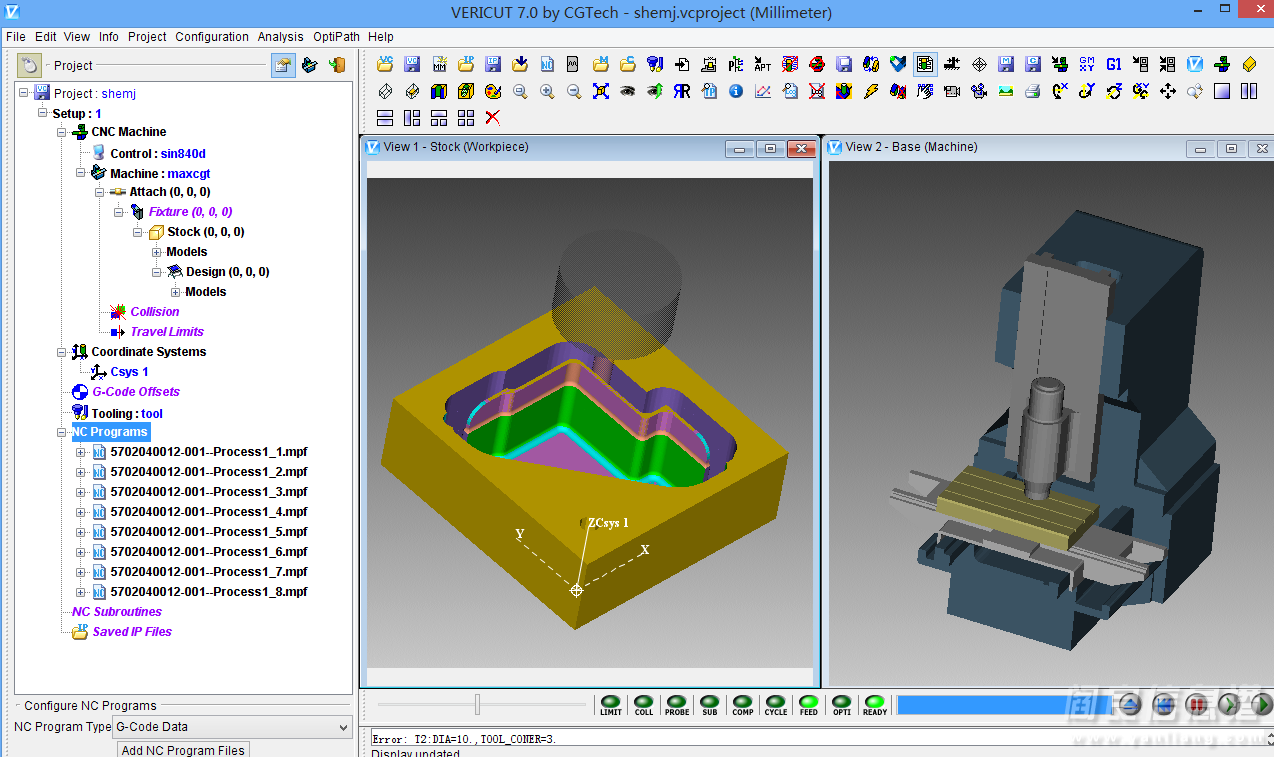The height and width of the screenshot is (757, 1274).
Task: Toggle the OPTI status light
Action: click(842, 705)
